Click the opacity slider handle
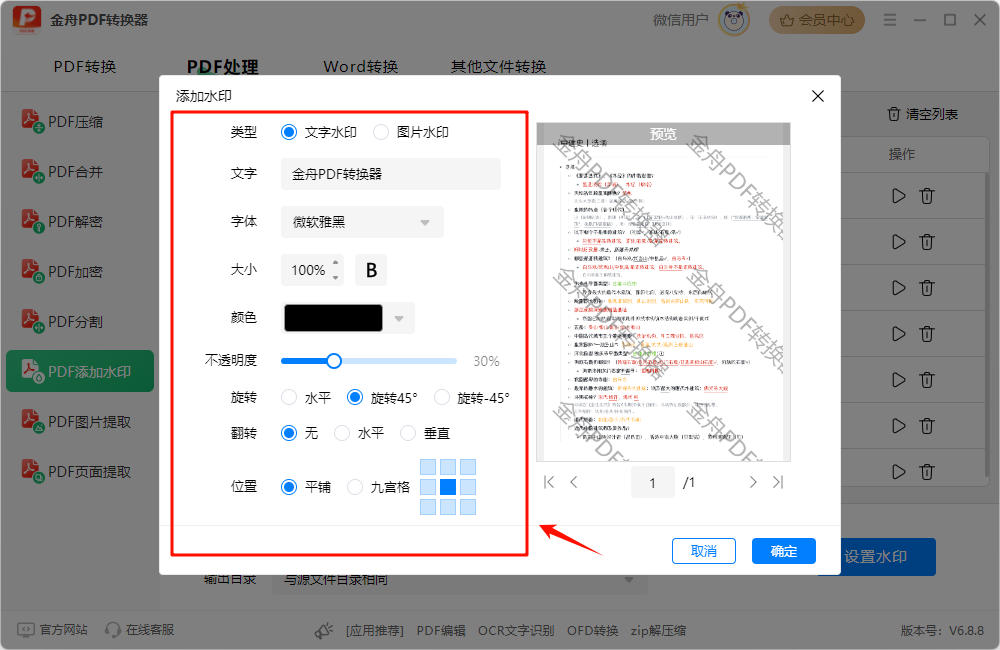This screenshot has height=650, width=1000. pyautogui.click(x=334, y=361)
